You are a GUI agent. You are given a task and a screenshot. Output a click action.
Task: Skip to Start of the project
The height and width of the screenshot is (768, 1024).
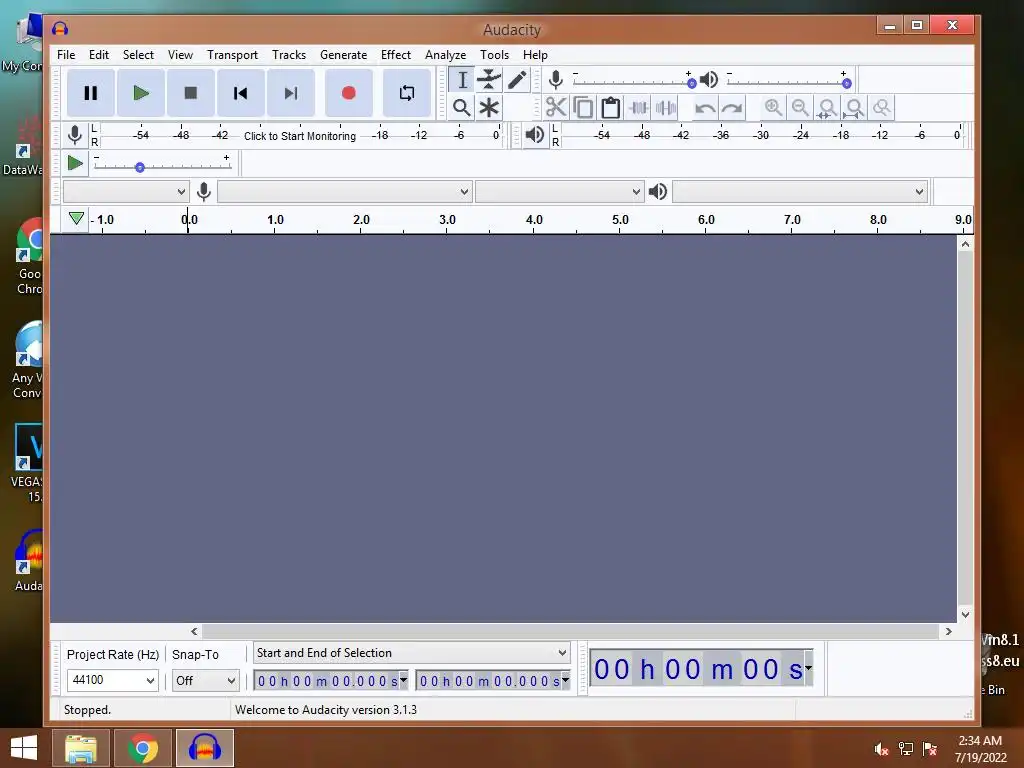tap(240, 93)
